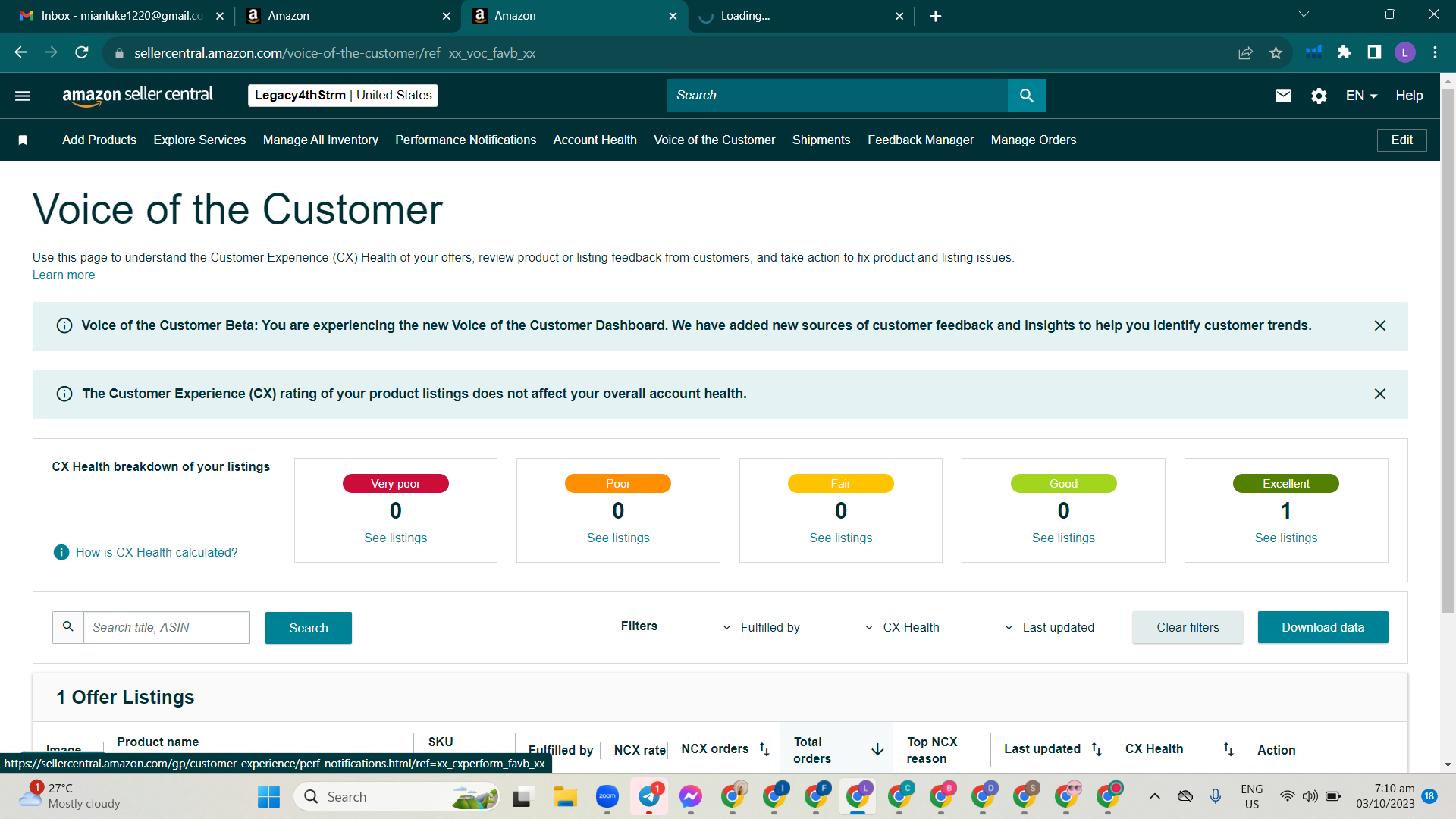The height and width of the screenshot is (819, 1456).
Task: Open a new browser tab
Action: click(936, 16)
